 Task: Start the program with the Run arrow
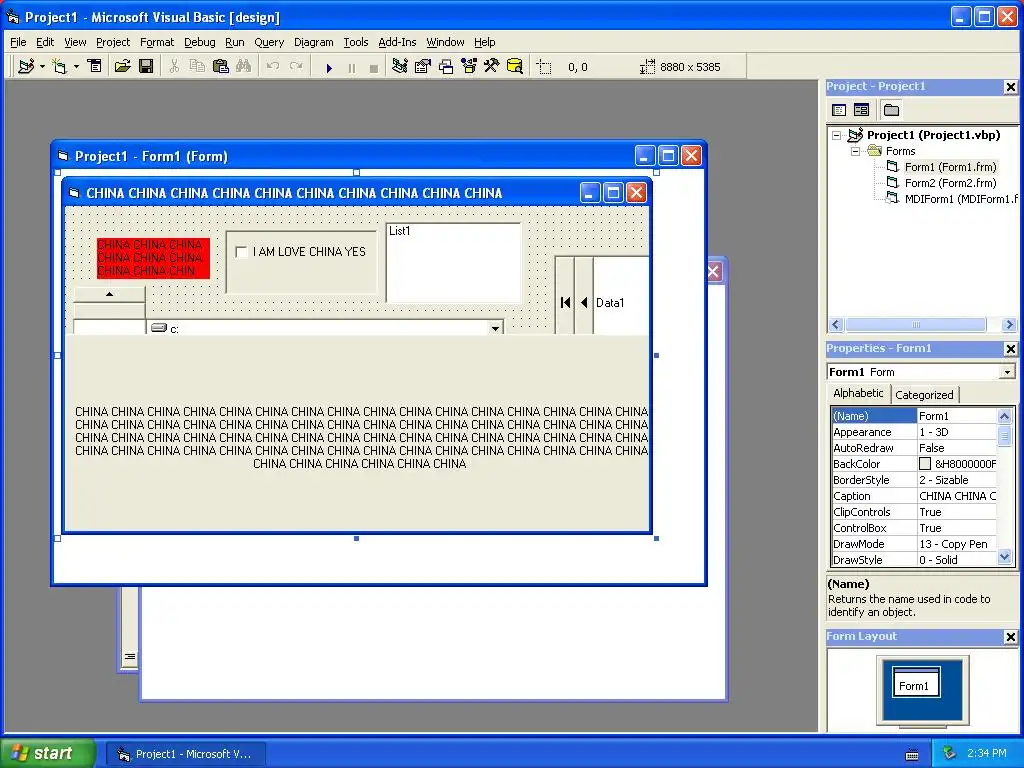(329, 67)
